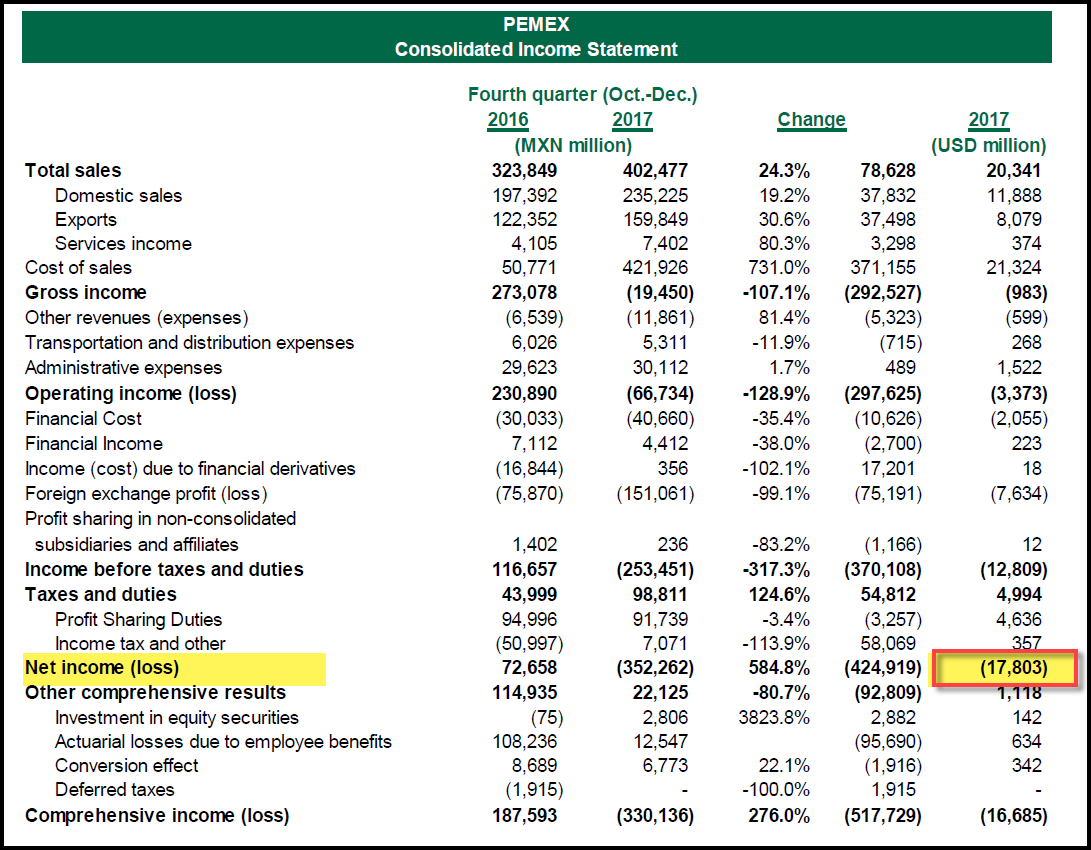The image size is (1091, 850).
Task: Click the Conversion effect row label
Action: pos(127,766)
